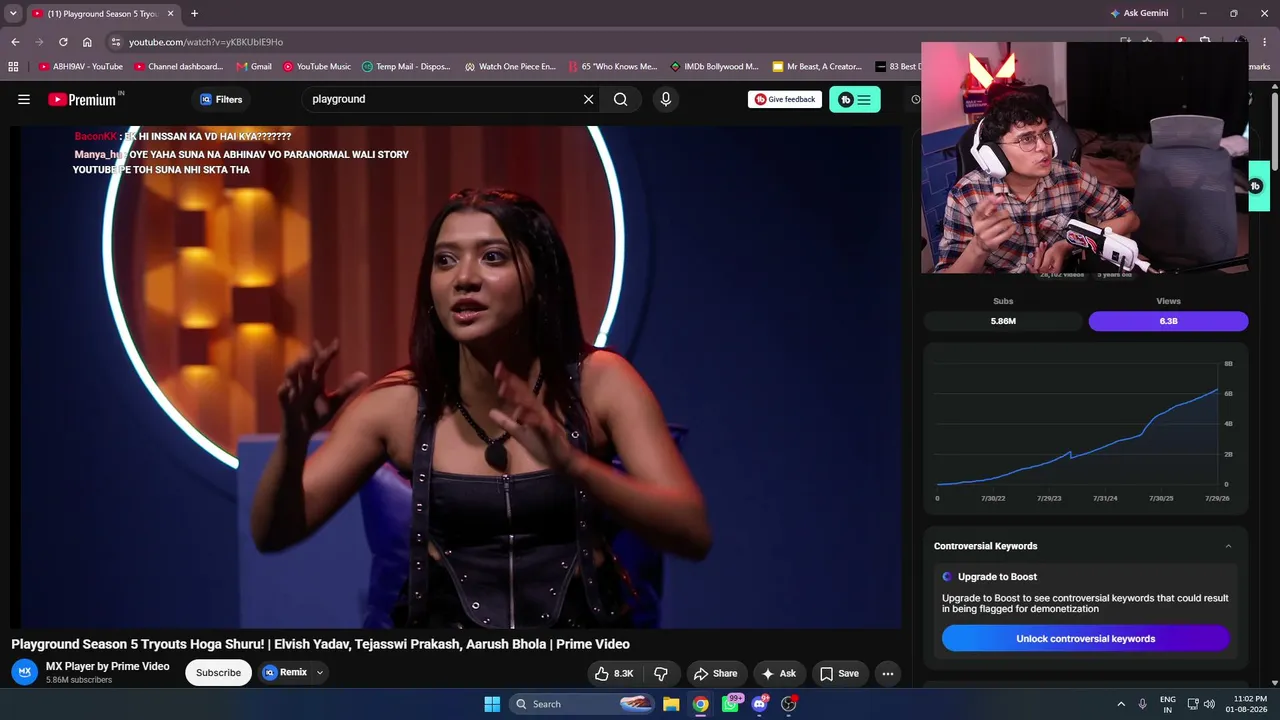Click the views growth line chart

point(1085,428)
